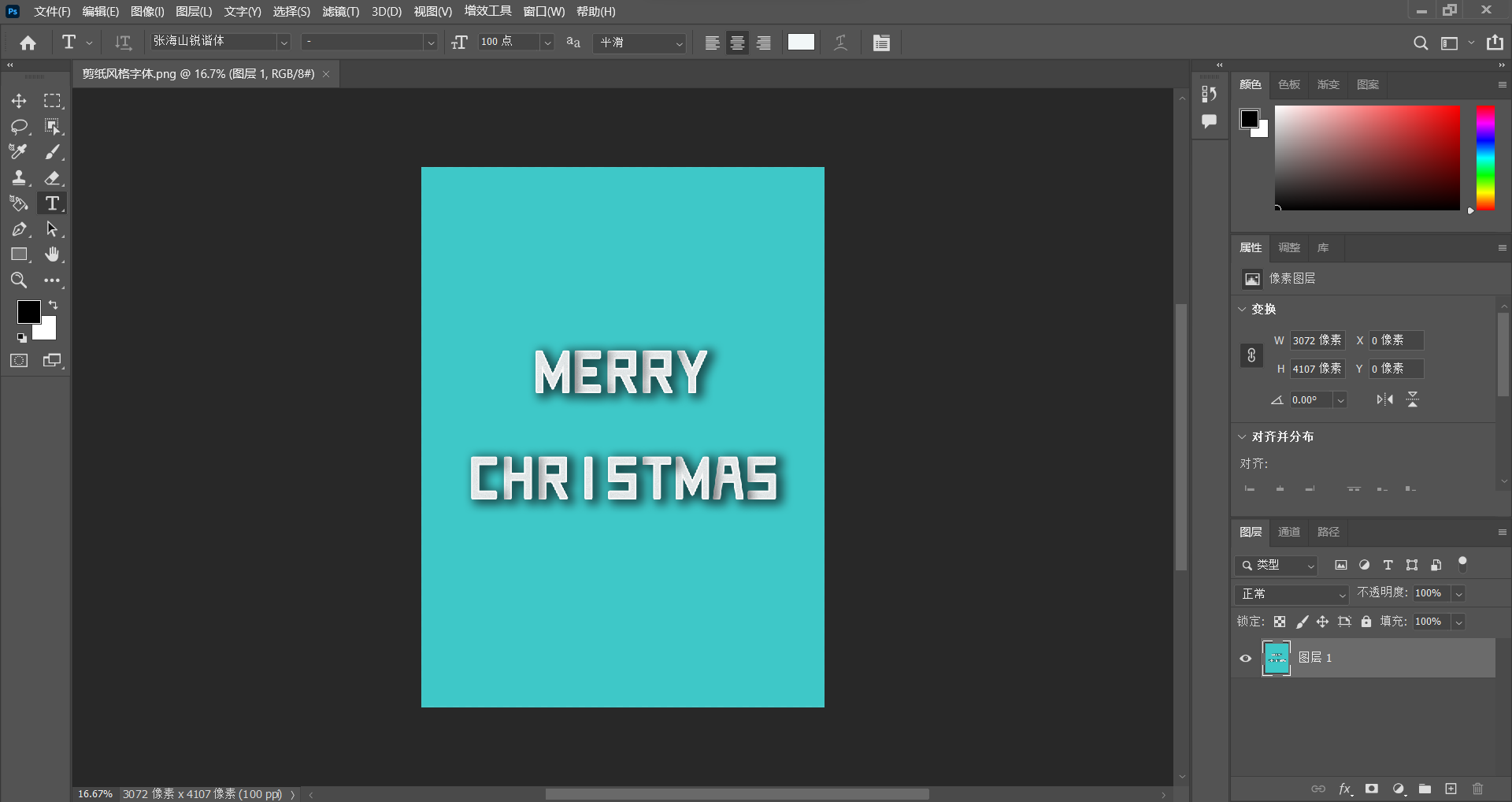The height and width of the screenshot is (802, 1512).
Task: Select the Horizontal Type tool
Action: (52, 203)
